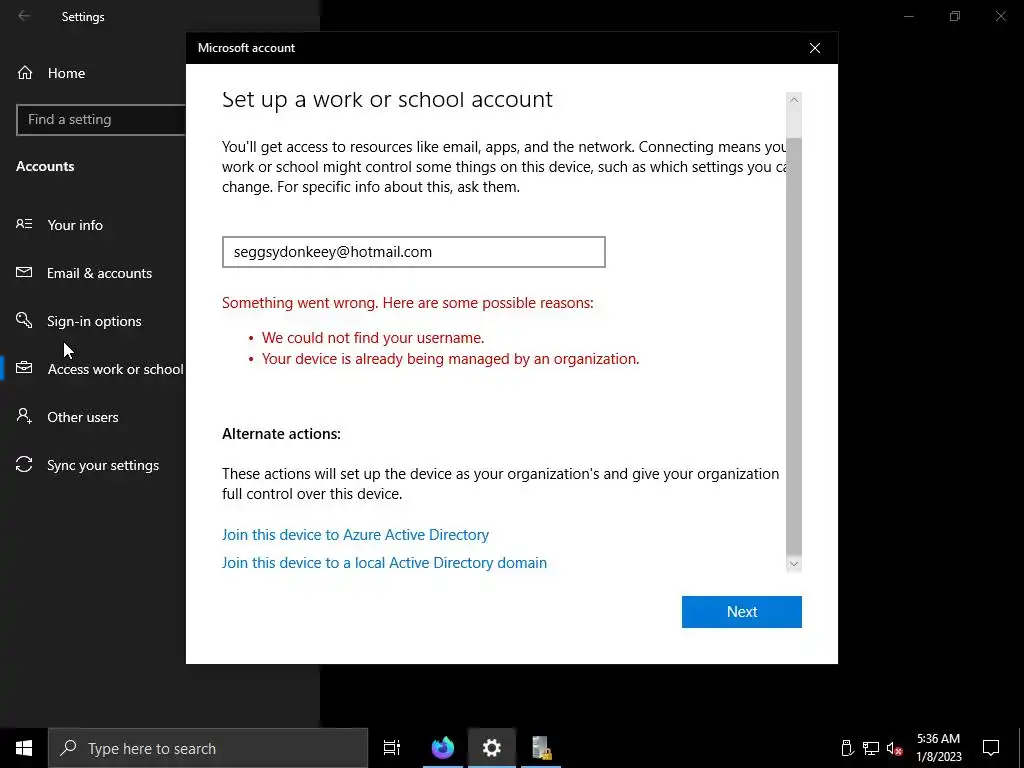Click the dialog scrollbar up arrow
This screenshot has height=768, width=1024.
click(x=793, y=100)
